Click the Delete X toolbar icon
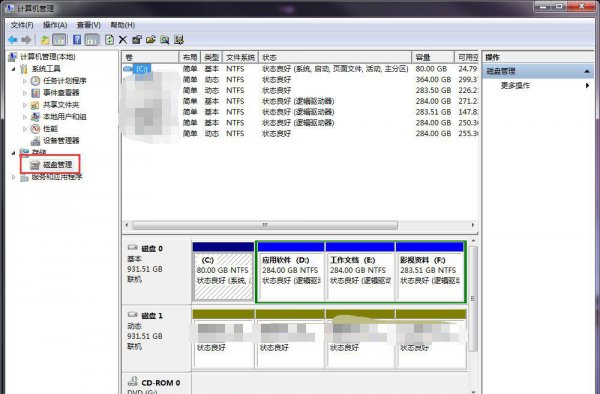 point(123,40)
